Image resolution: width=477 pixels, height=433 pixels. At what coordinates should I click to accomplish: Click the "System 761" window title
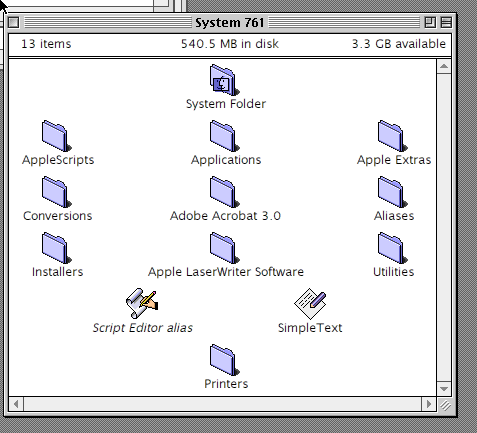[230, 23]
